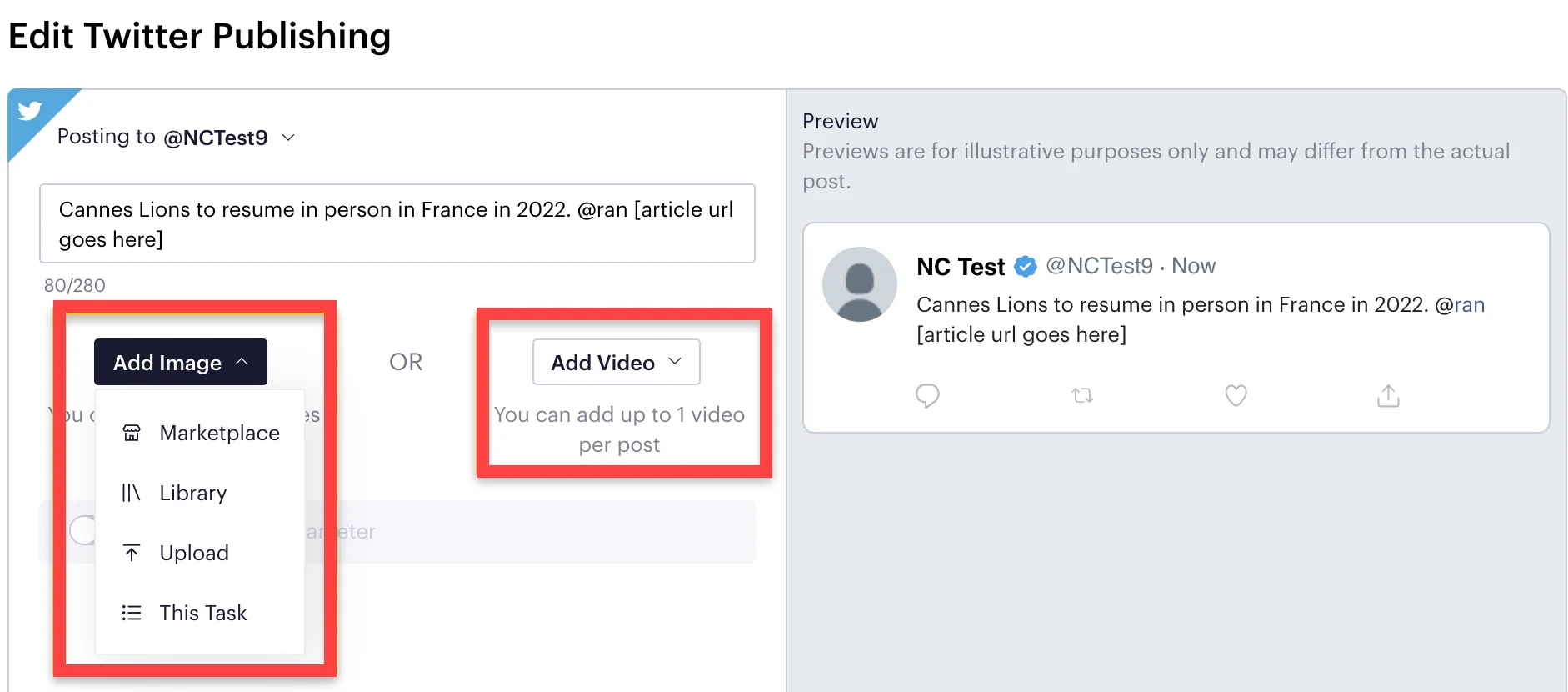Image resolution: width=1568 pixels, height=692 pixels.
Task: Click the verified badge beside NC Test
Action: click(x=1026, y=267)
